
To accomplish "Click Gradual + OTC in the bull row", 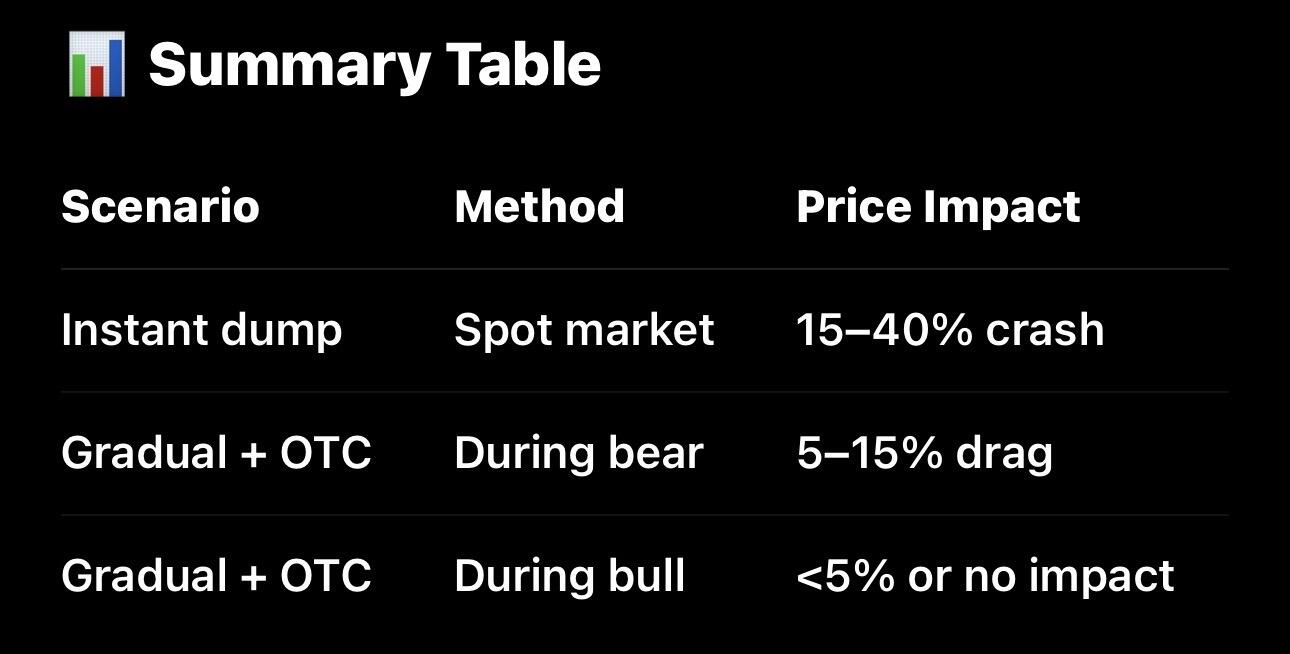I will coord(216,576).
